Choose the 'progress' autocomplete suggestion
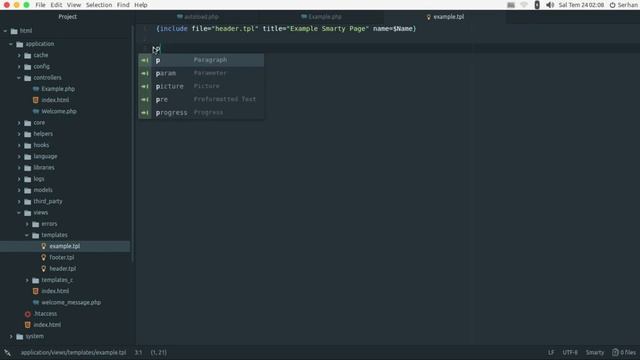 [x=201, y=112]
